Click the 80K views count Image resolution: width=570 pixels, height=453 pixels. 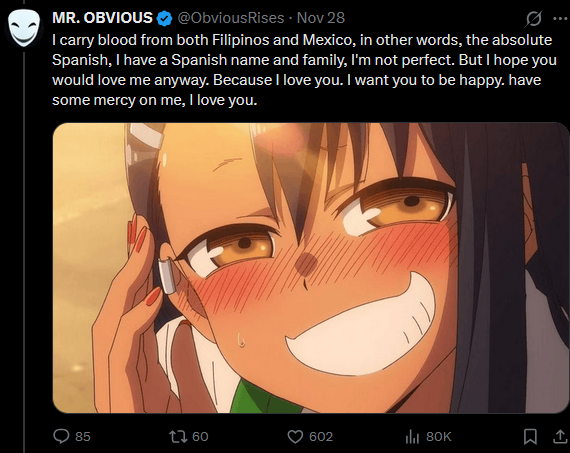[x=439, y=437]
